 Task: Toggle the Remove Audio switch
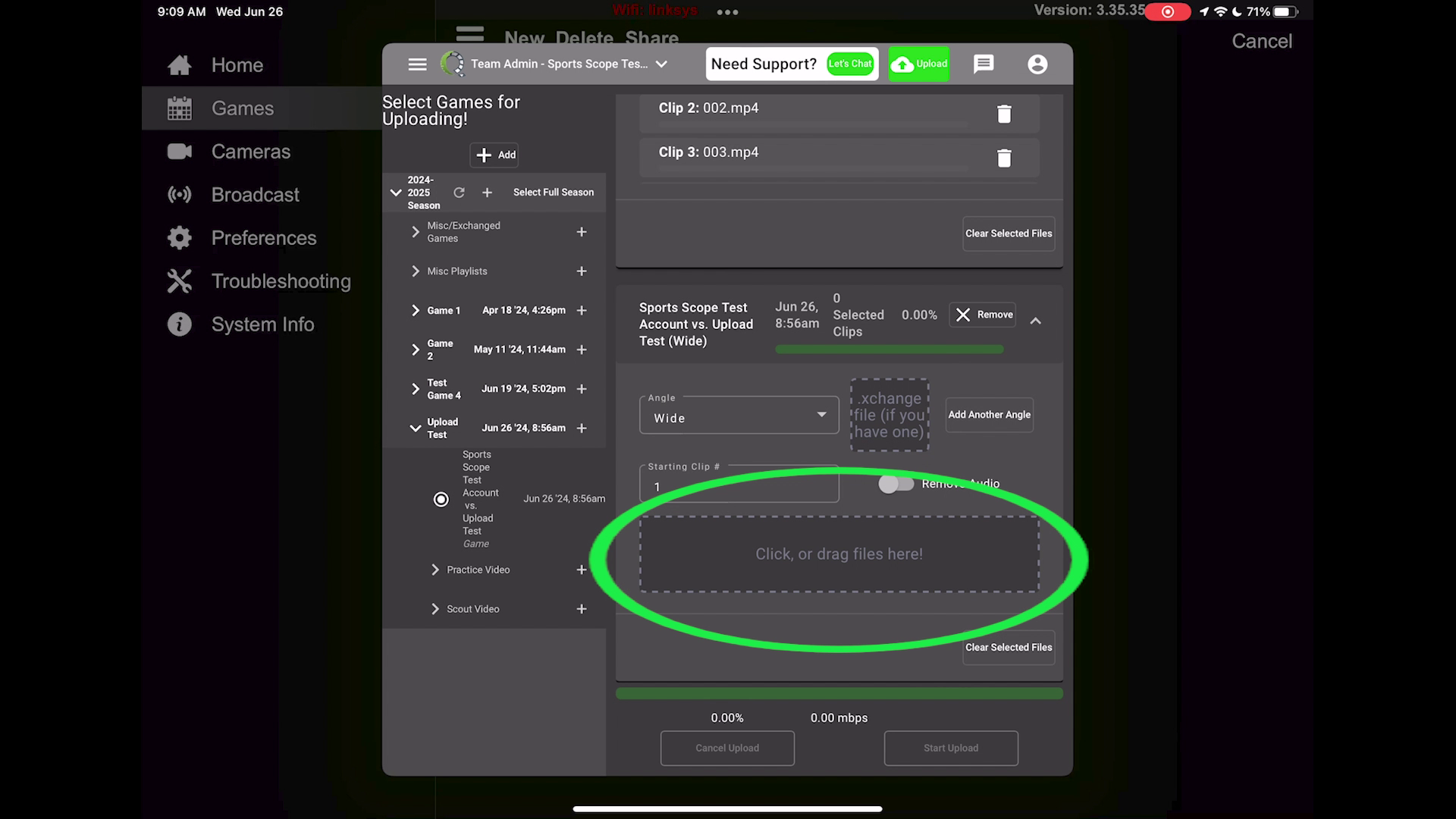pos(896,484)
